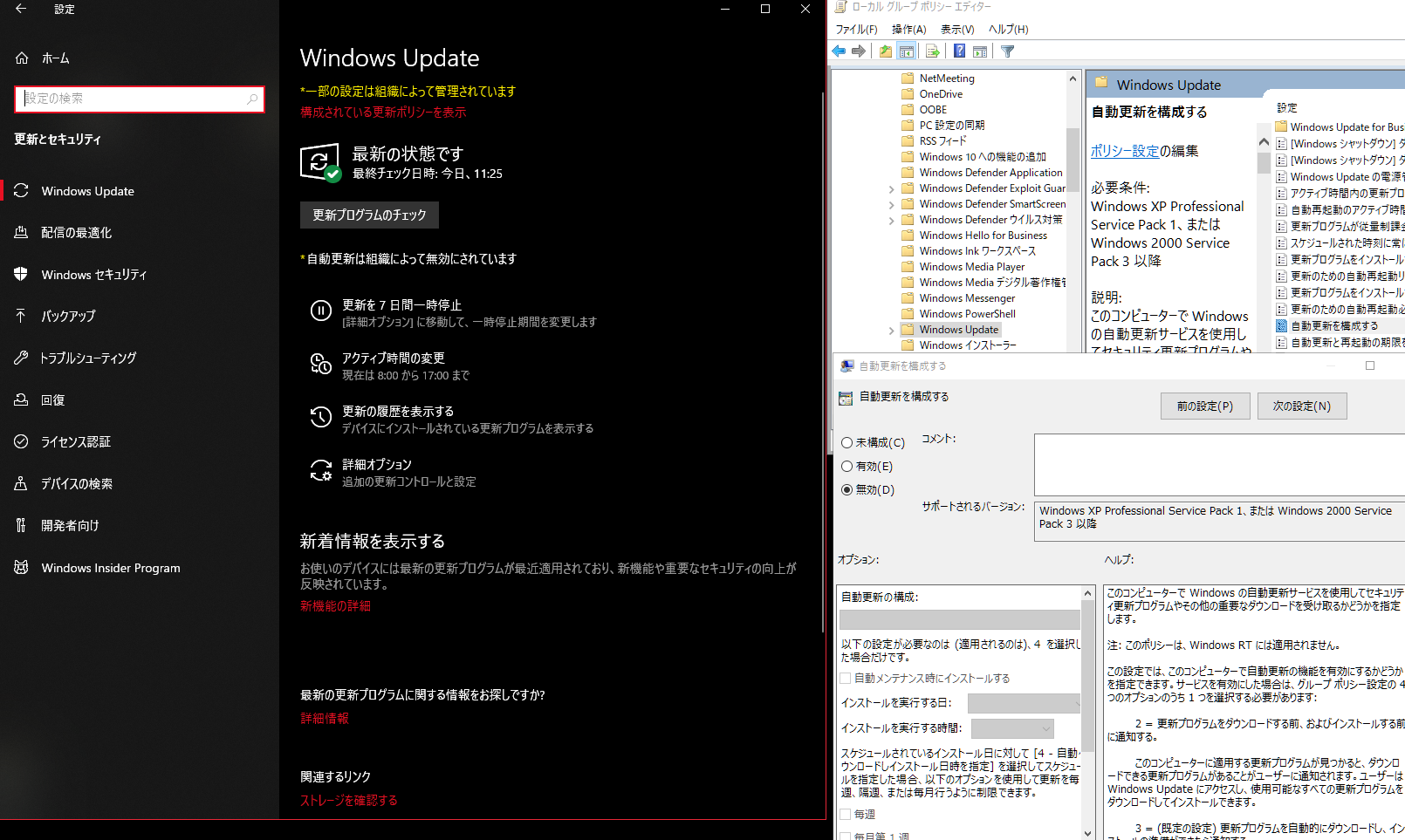1405x840 pixels.
Task: Select the 未構成(C) radio button
Action: tap(846, 443)
